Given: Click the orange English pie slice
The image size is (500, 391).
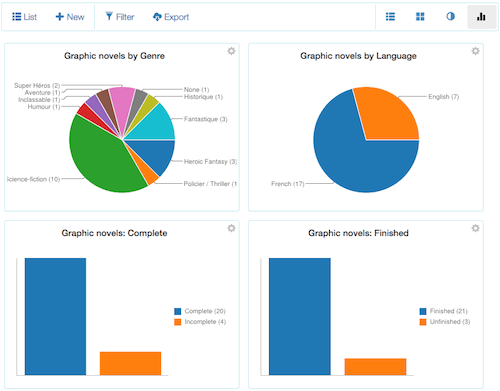Looking at the screenshot, I should click(x=388, y=112).
